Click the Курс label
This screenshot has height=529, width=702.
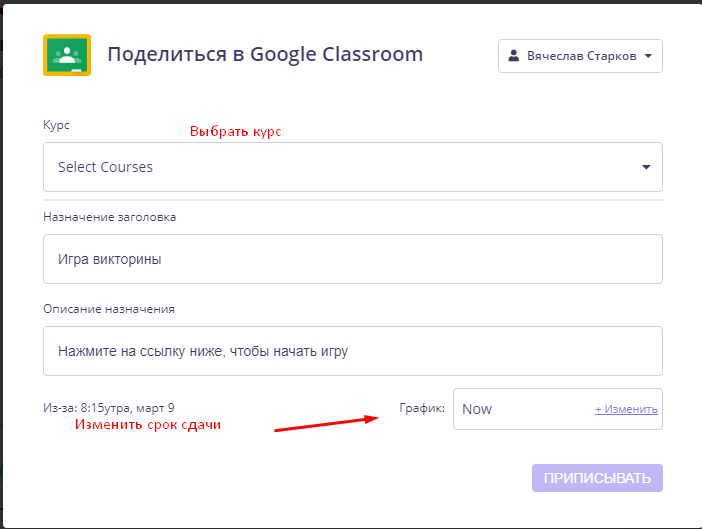[x=56, y=125]
